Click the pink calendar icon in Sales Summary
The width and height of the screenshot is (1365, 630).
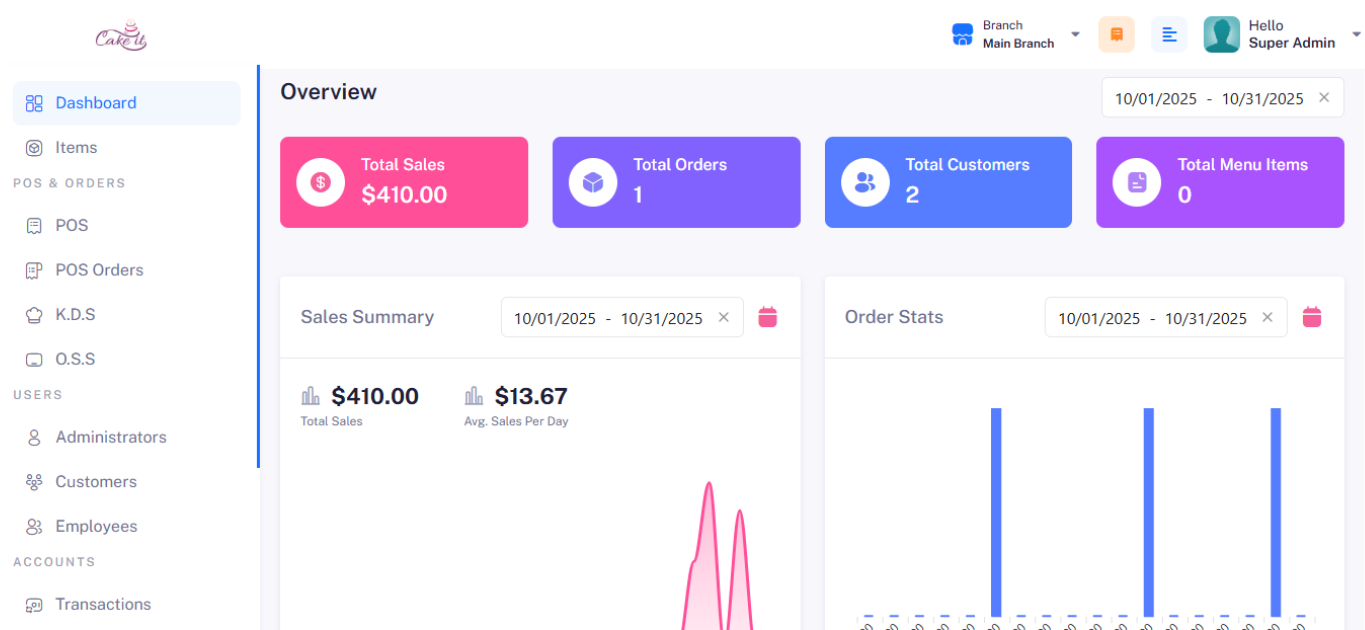pos(767,317)
